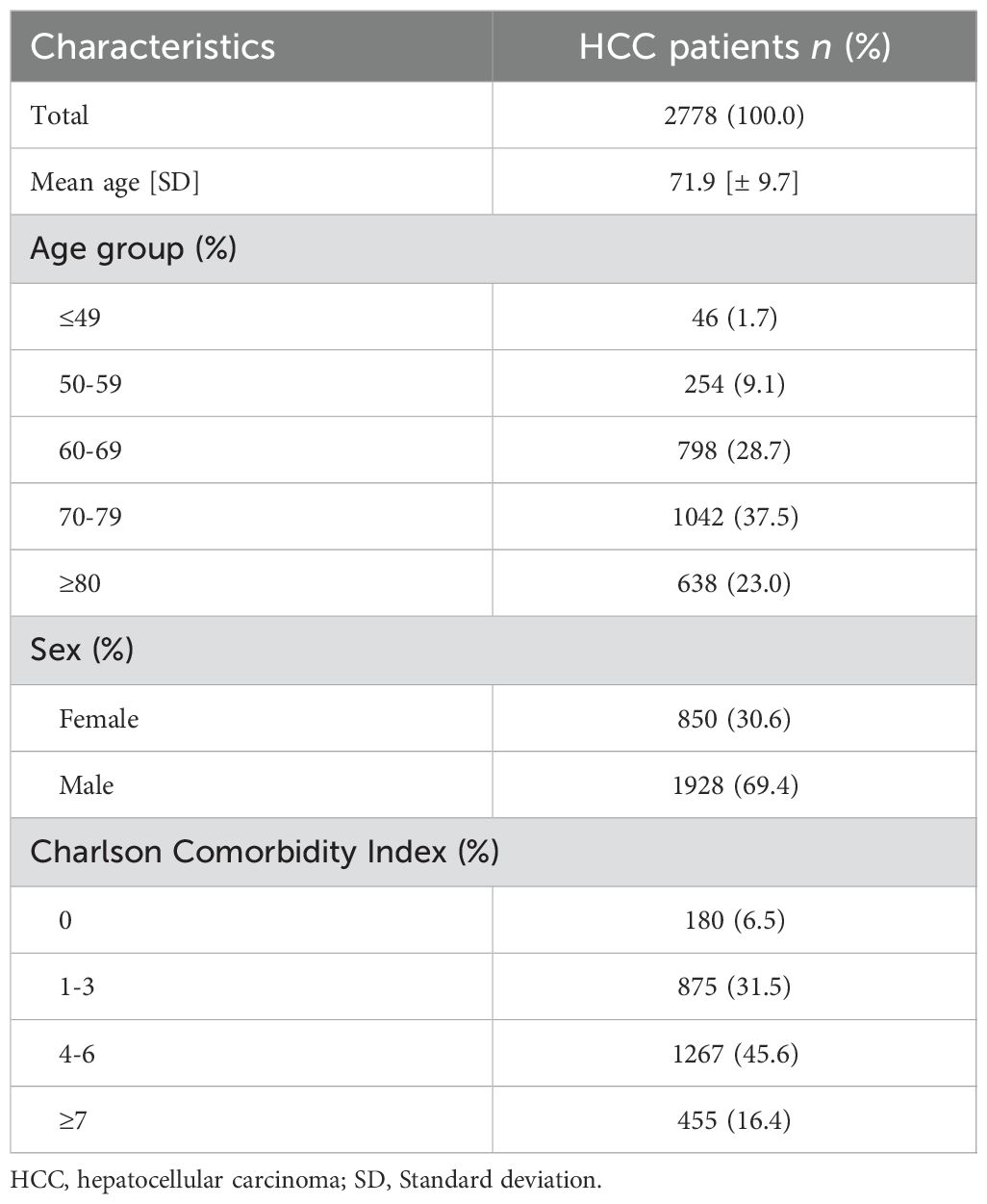Select the Mean age [SD] label
Screen dimensions: 987x1204
tap(114, 182)
